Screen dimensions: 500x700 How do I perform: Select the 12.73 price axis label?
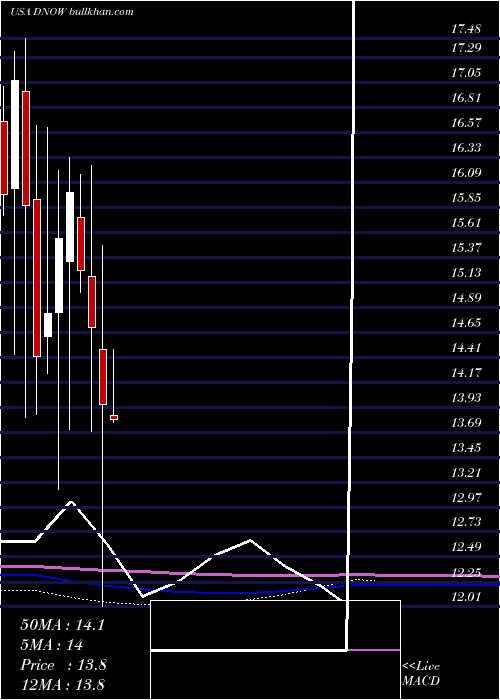tap(466, 521)
